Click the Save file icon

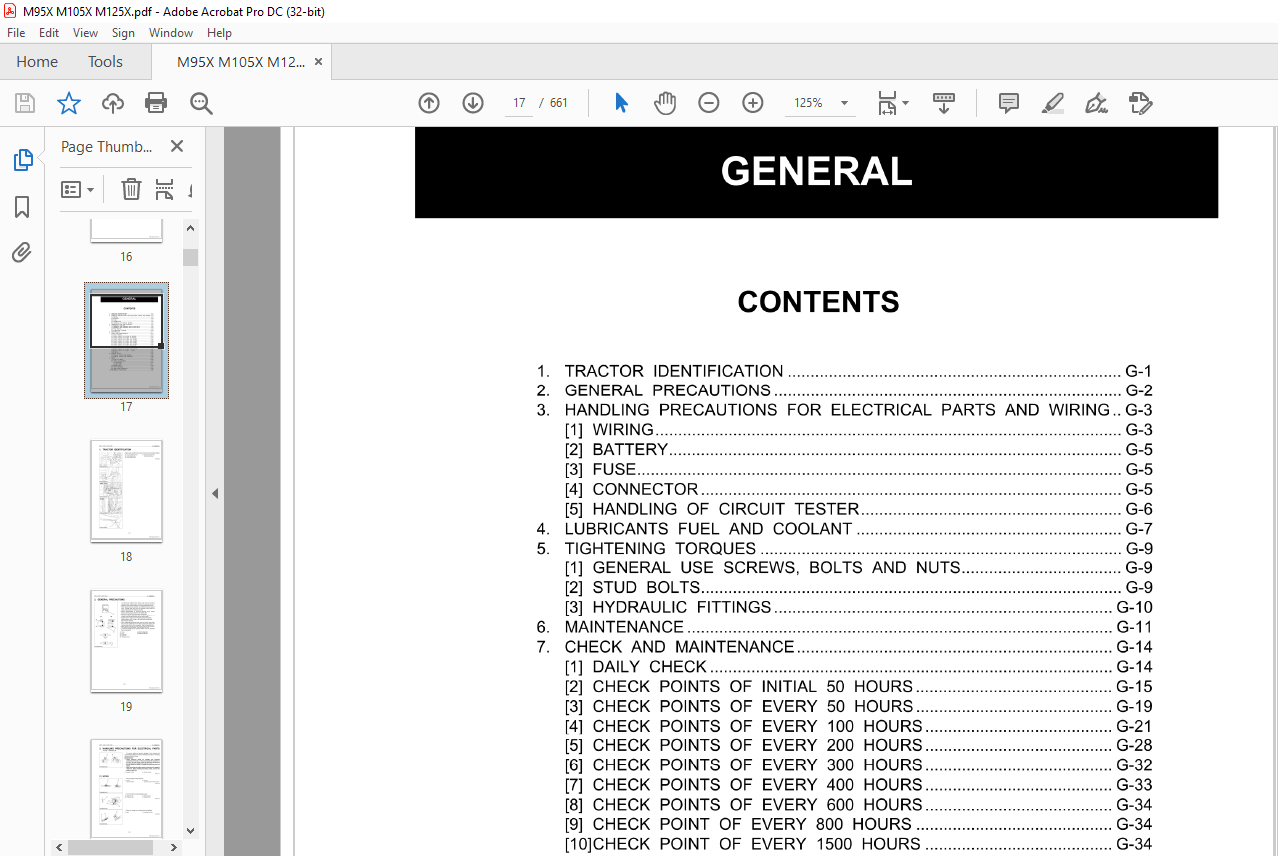pos(25,103)
